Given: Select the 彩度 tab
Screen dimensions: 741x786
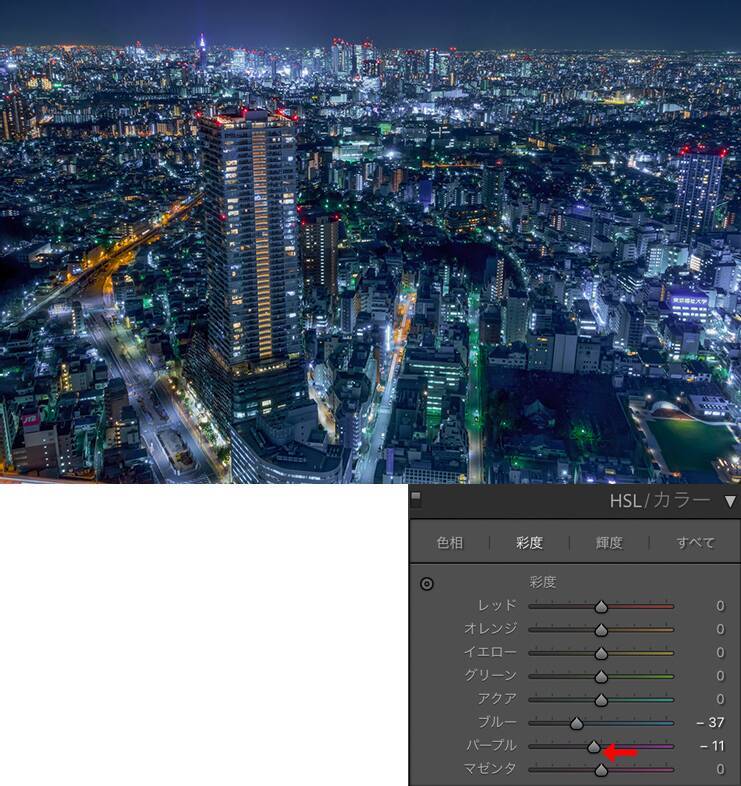Looking at the screenshot, I should 529,543.
